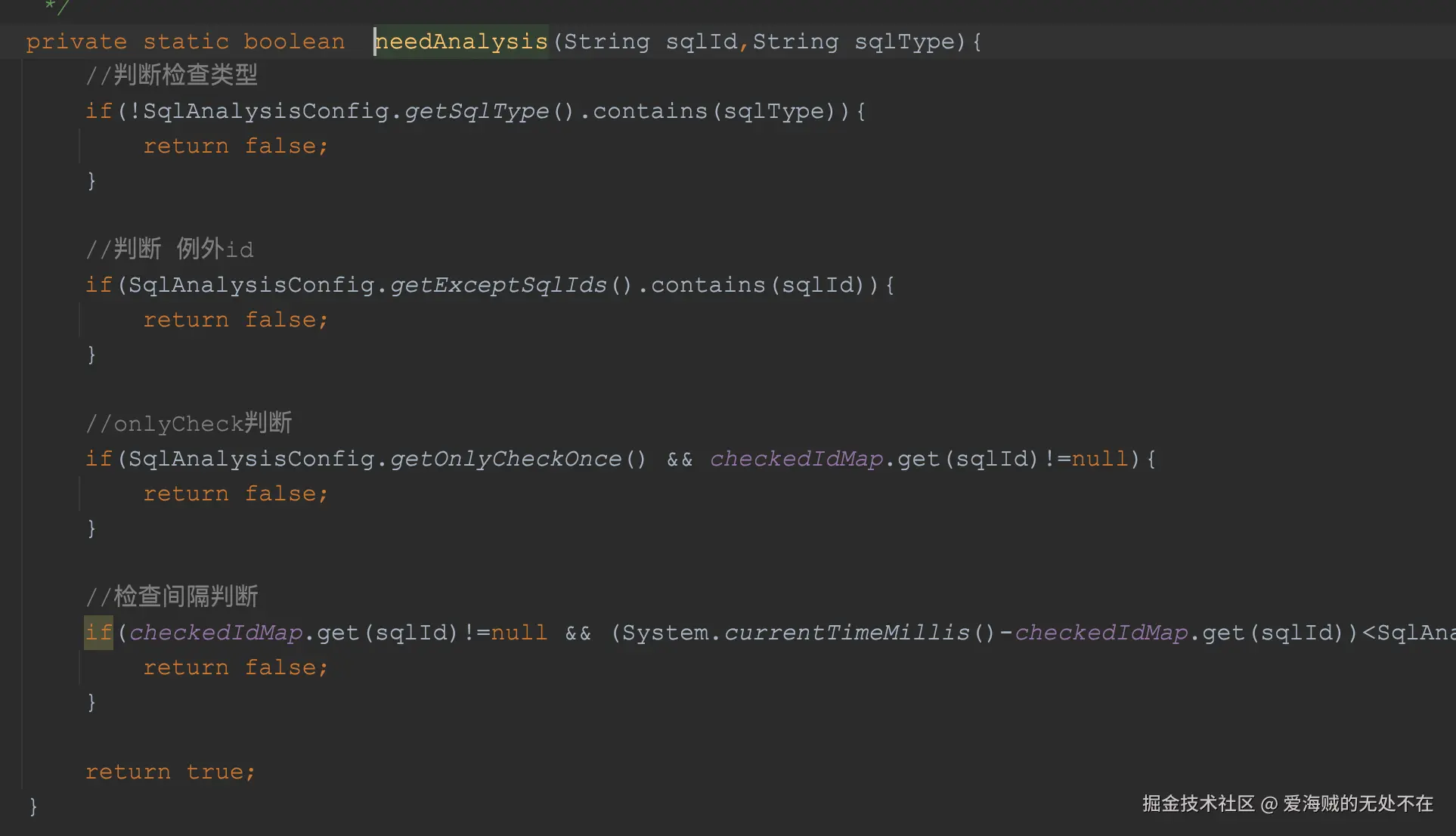This screenshot has width=1456, height=836.
Task: Click the null keyword in getOnlyCheckOnce line
Action: click(1099, 459)
